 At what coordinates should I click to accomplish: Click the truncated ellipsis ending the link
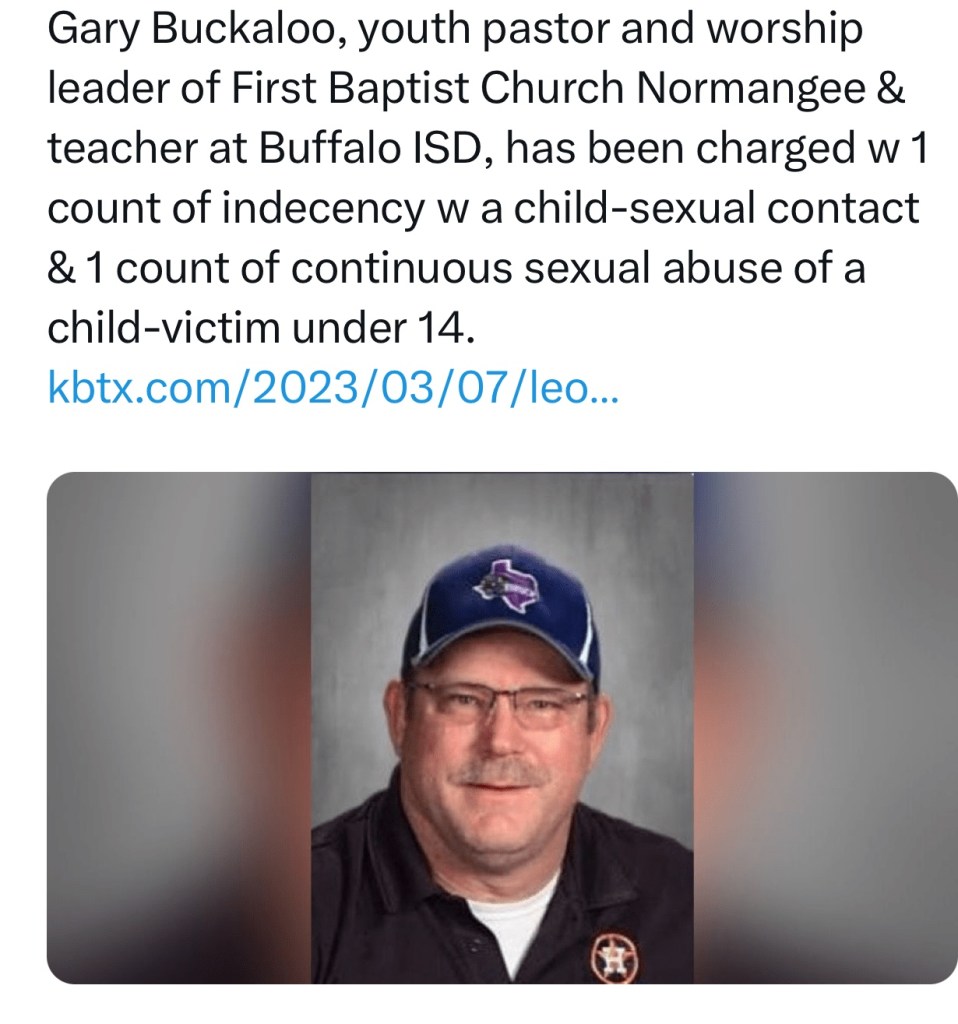pos(606,387)
